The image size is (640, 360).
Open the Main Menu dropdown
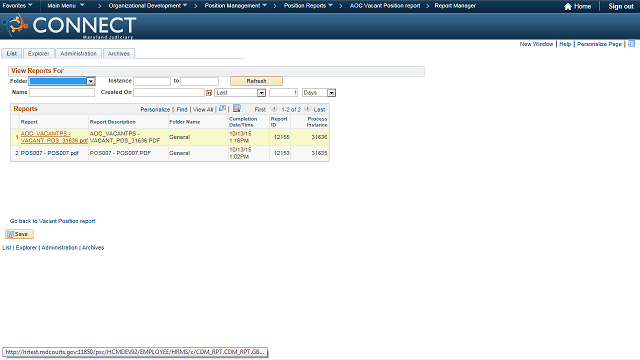pyautogui.click(x=66, y=6)
